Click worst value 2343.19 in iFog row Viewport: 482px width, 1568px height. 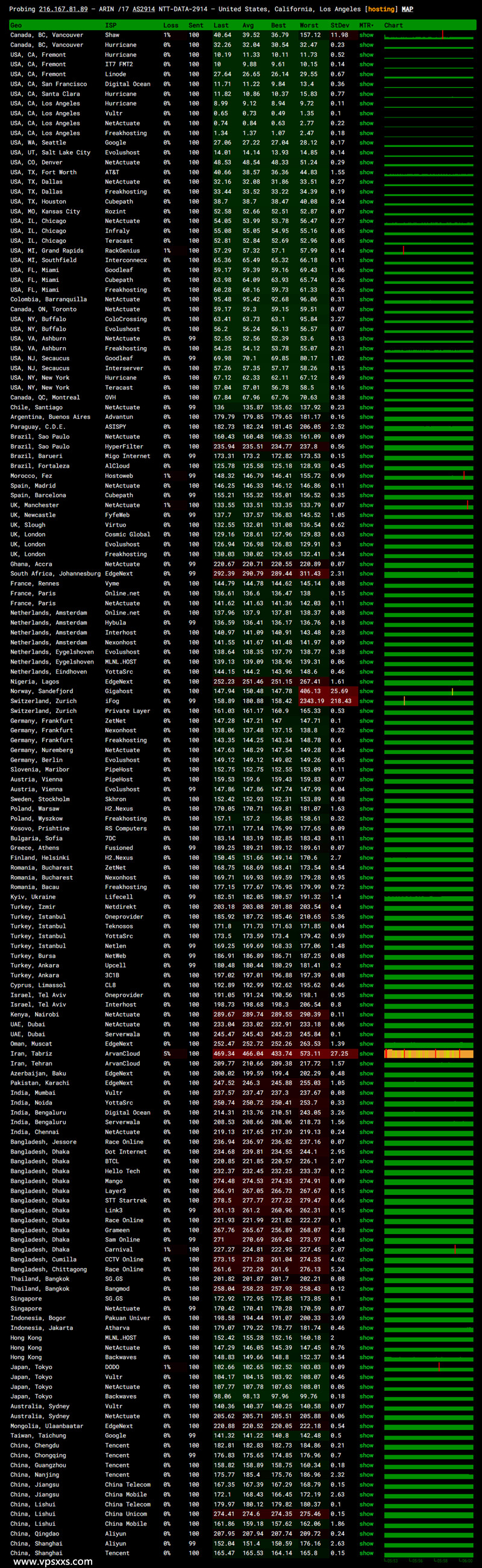311,701
